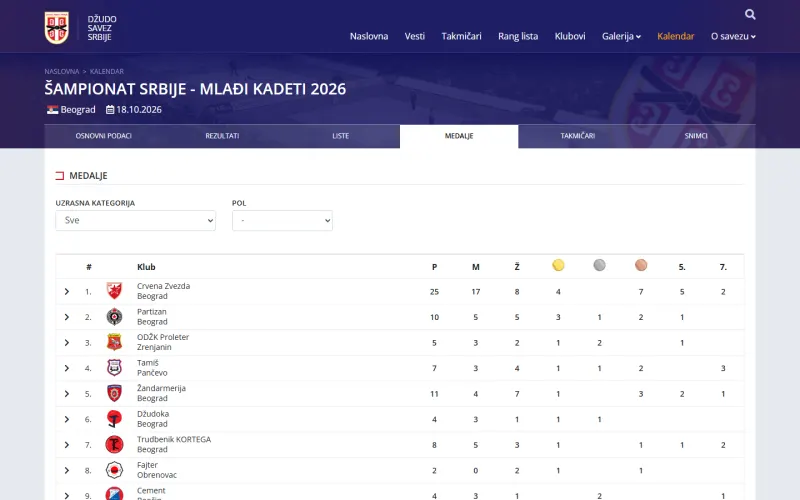Screen dimensions: 800x500
Task: Open Kalendar in the navigation
Action: pyautogui.click(x=676, y=36)
